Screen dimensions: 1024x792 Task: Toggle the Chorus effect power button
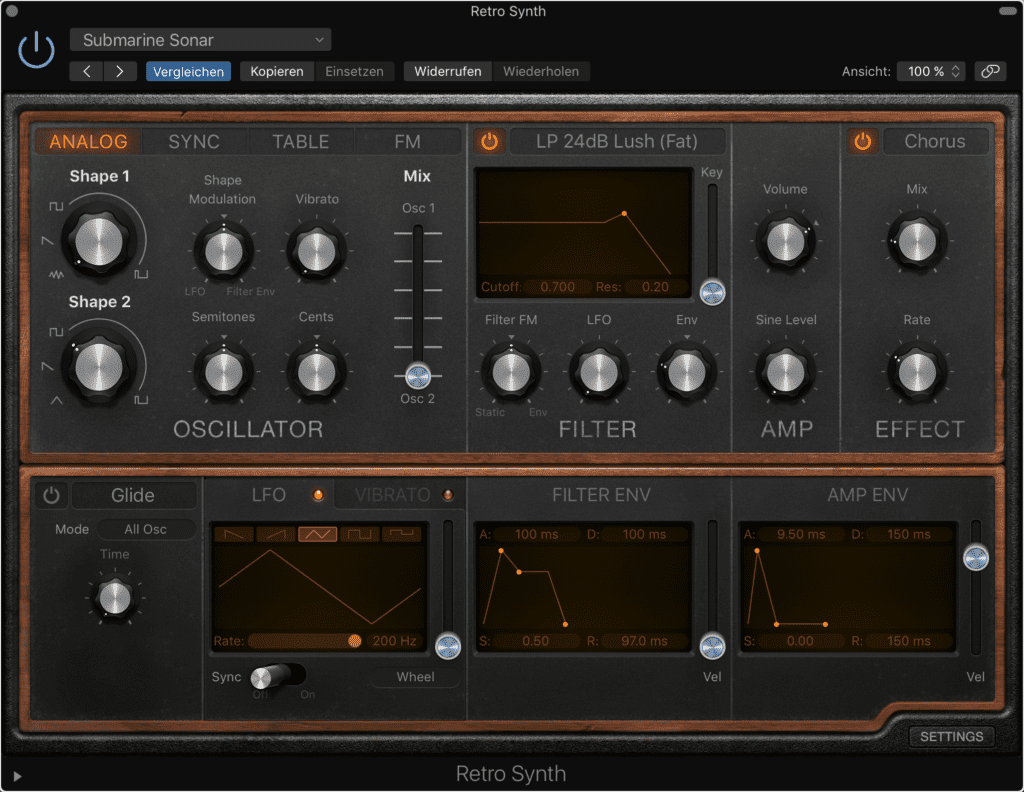pos(861,141)
